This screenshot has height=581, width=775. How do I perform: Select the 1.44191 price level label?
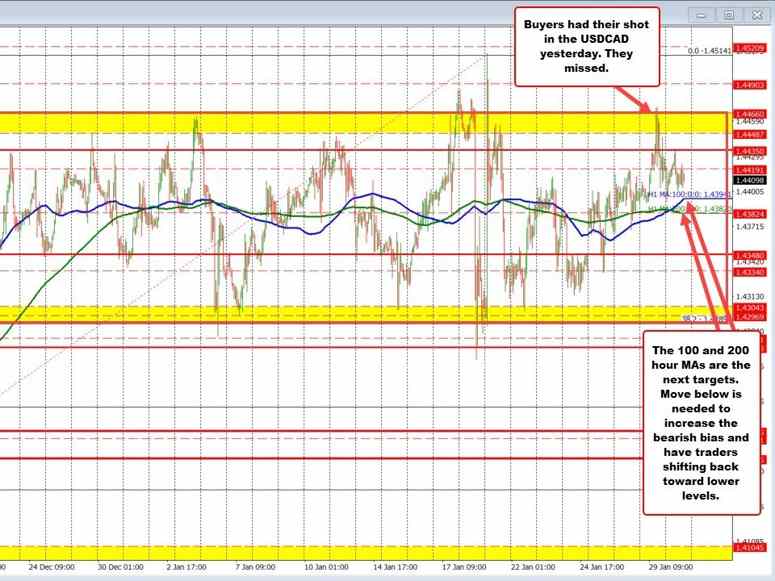(x=750, y=170)
